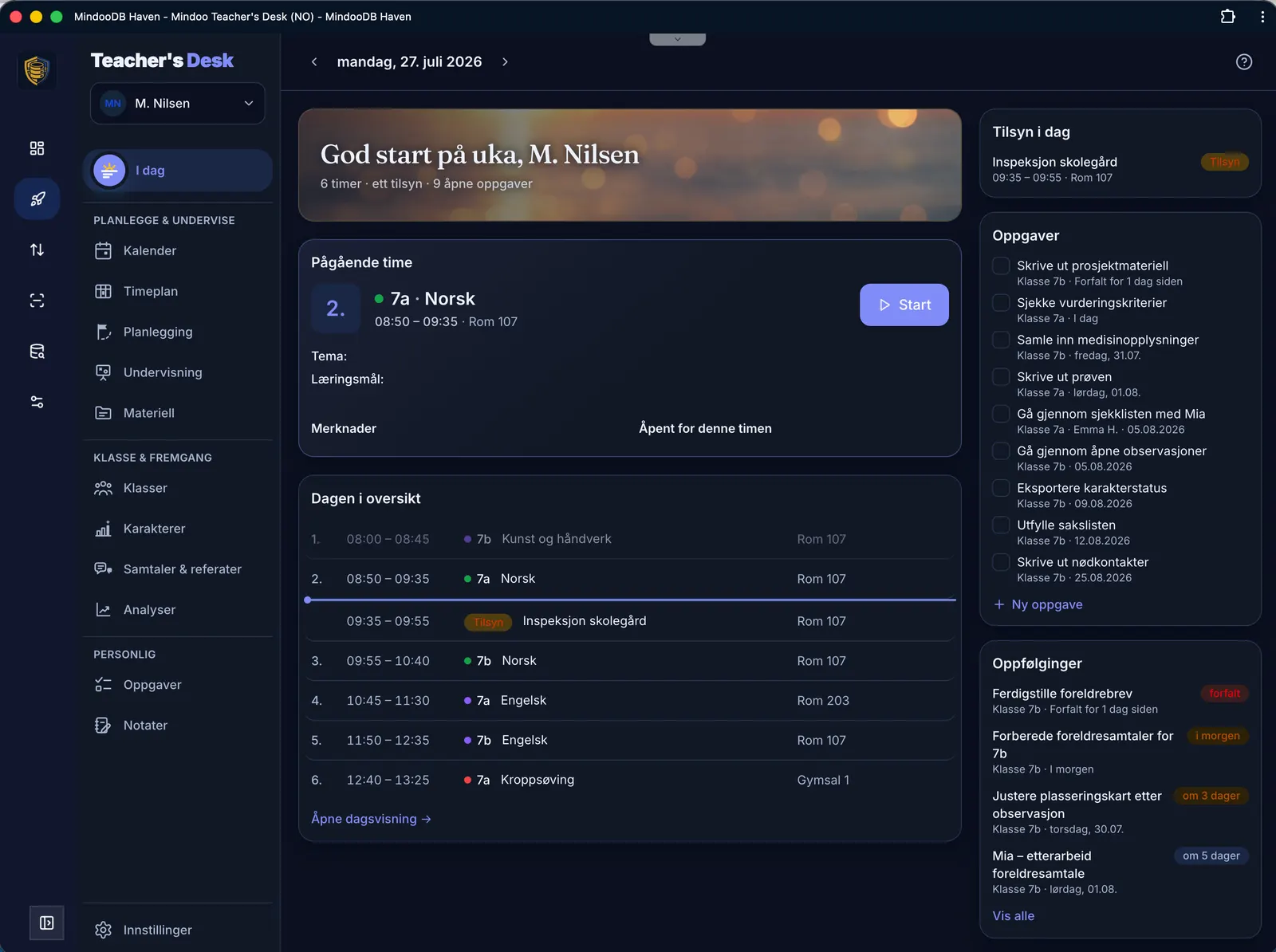Click the Innstillinger gear icon
Image resolution: width=1276 pixels, height=952 pixels.
click(103, 930)
